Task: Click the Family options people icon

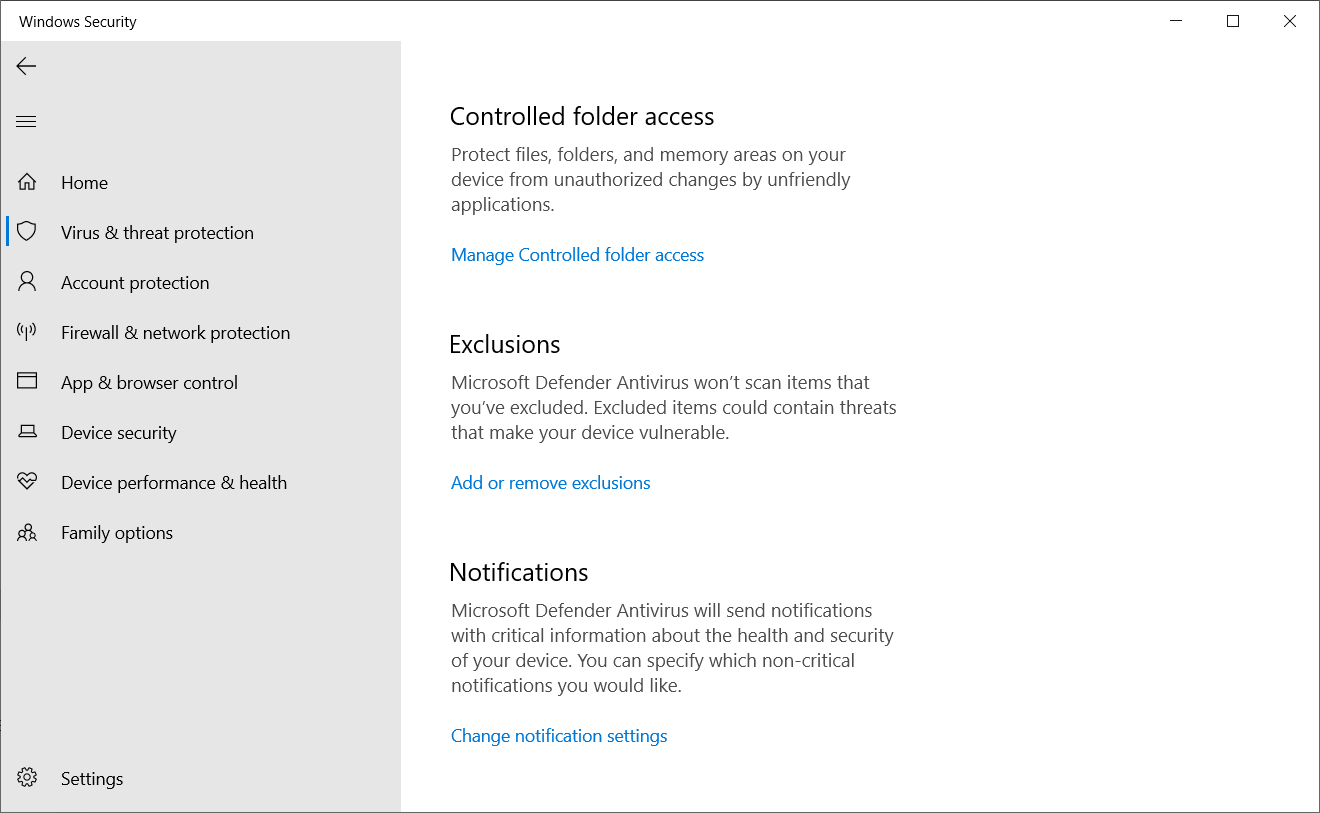Action: tap(27, 532)
